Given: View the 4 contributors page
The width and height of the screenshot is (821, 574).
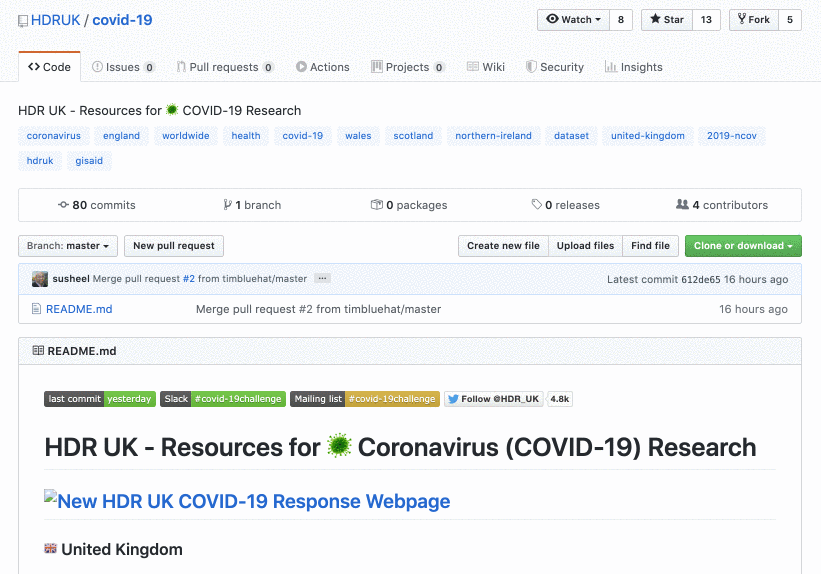Looking at the screenshot, I should pos(722,205).
